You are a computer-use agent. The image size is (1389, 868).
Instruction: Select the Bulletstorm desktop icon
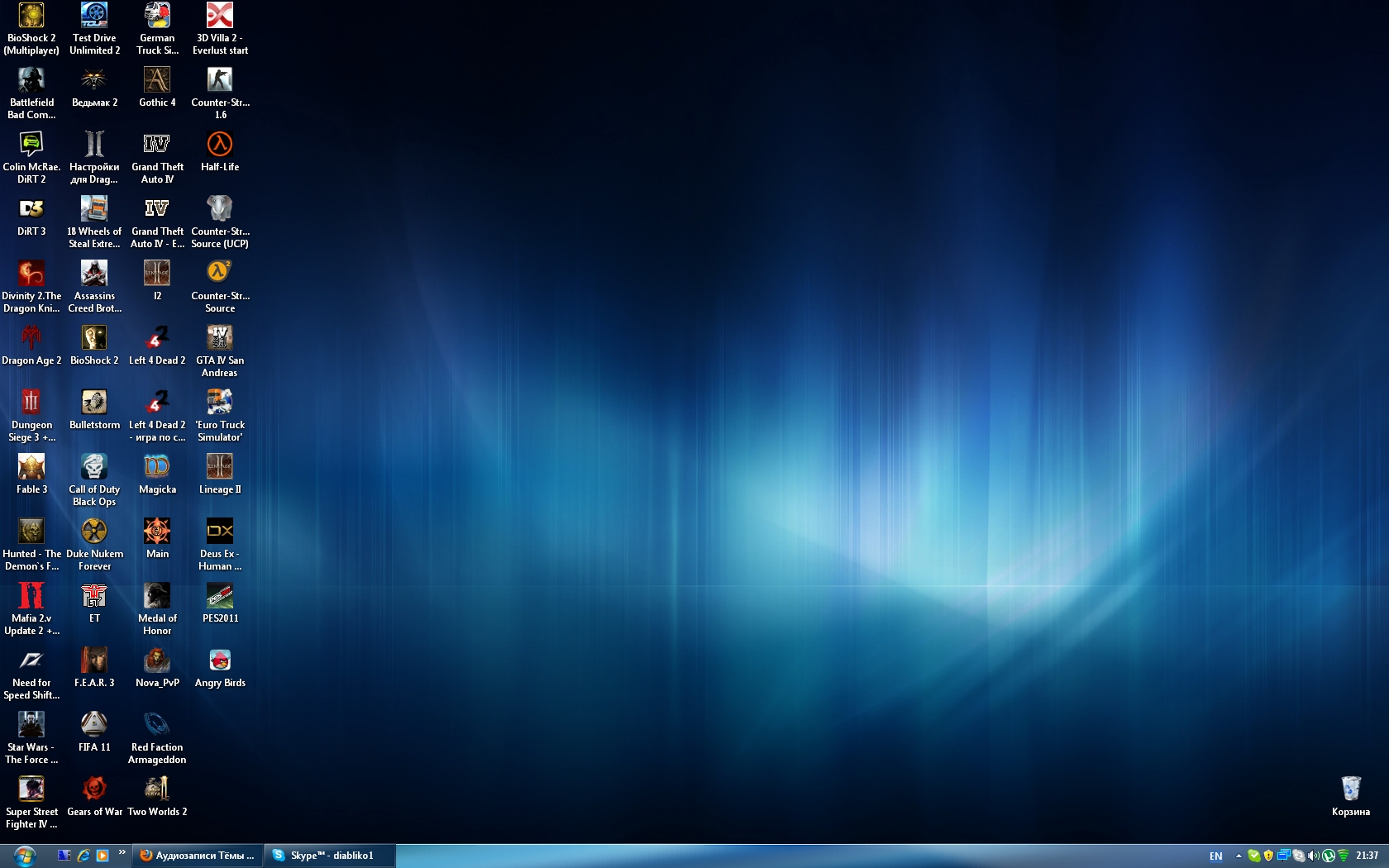pyautogui.click(x=94, y=410)
